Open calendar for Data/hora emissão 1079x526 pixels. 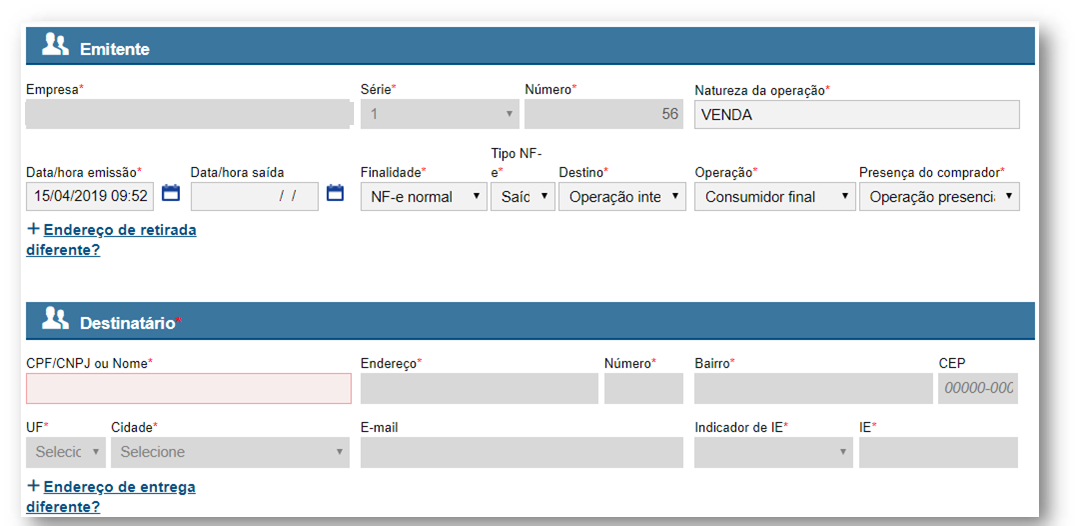point(171,193)
